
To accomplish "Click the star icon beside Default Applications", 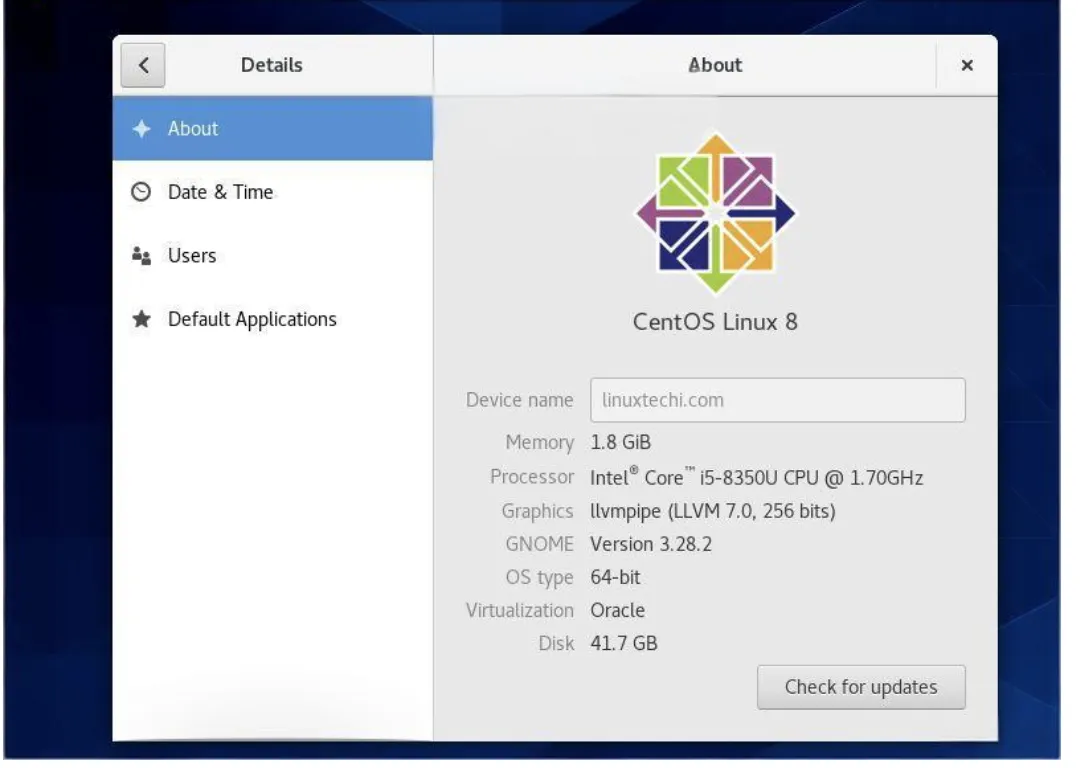I will [141, 319].
